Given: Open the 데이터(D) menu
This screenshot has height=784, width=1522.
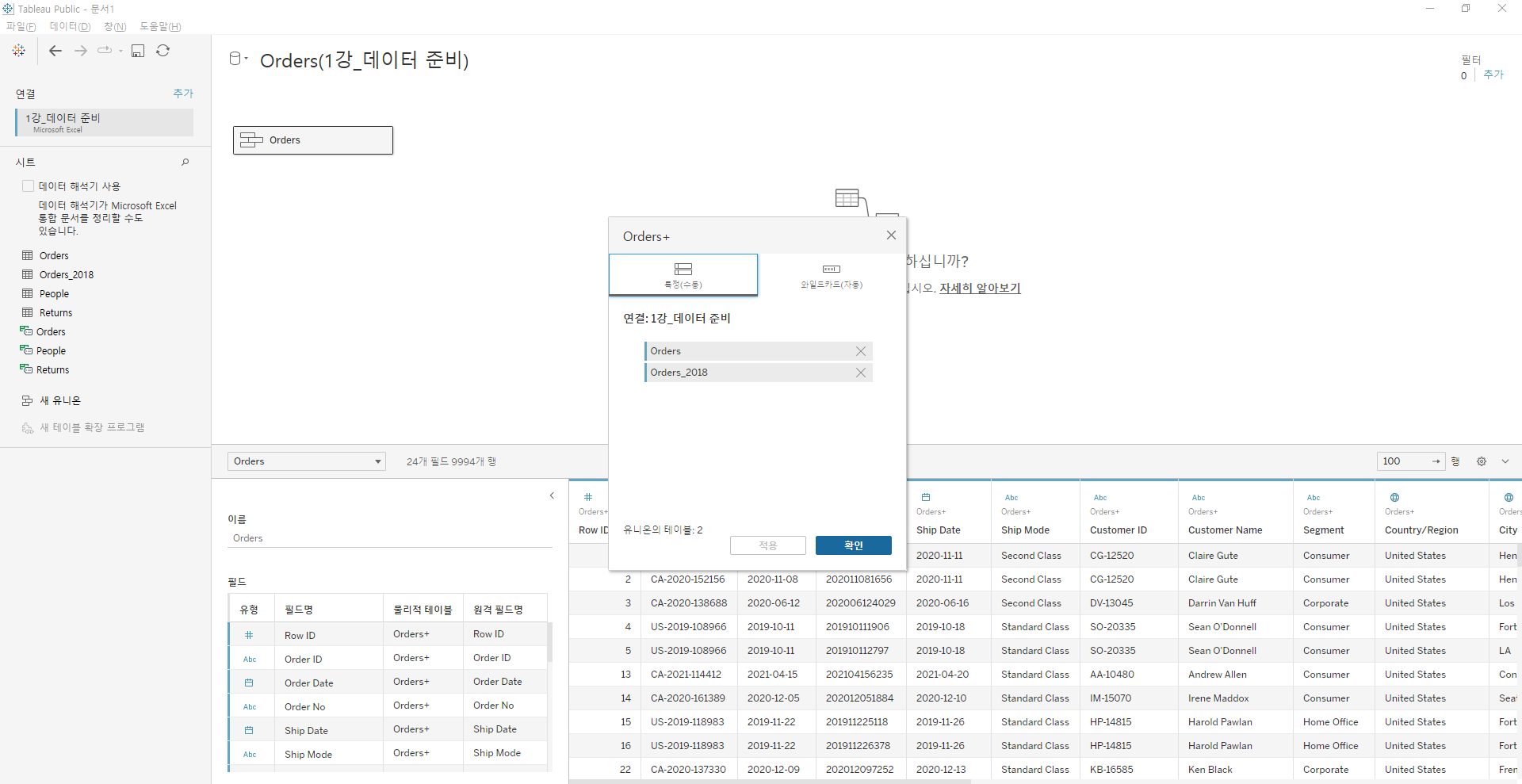Looking at the screenshot, I should click(x=70, y=26).
